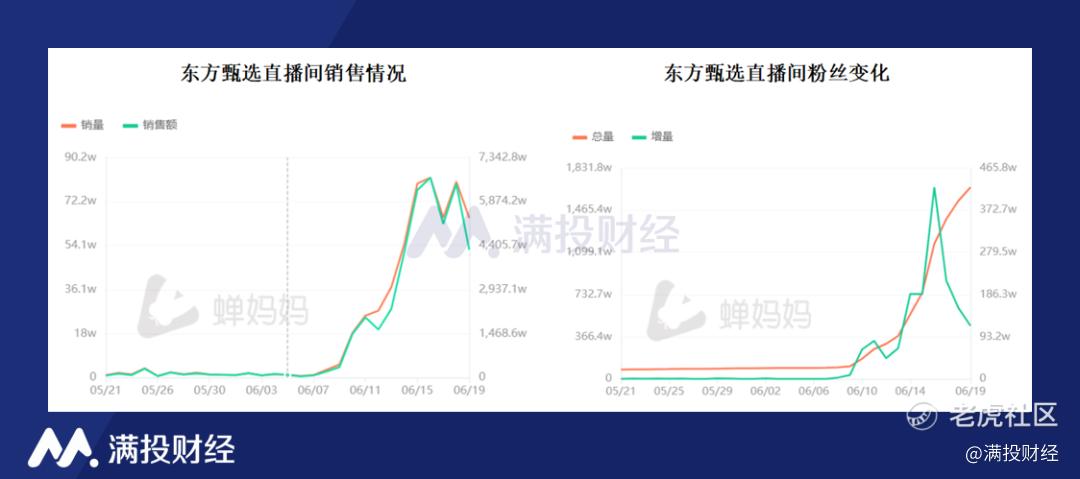The image size is (1080, 479).
Task: Click the 186.3w axis value
Action: (x=999, y=294)
